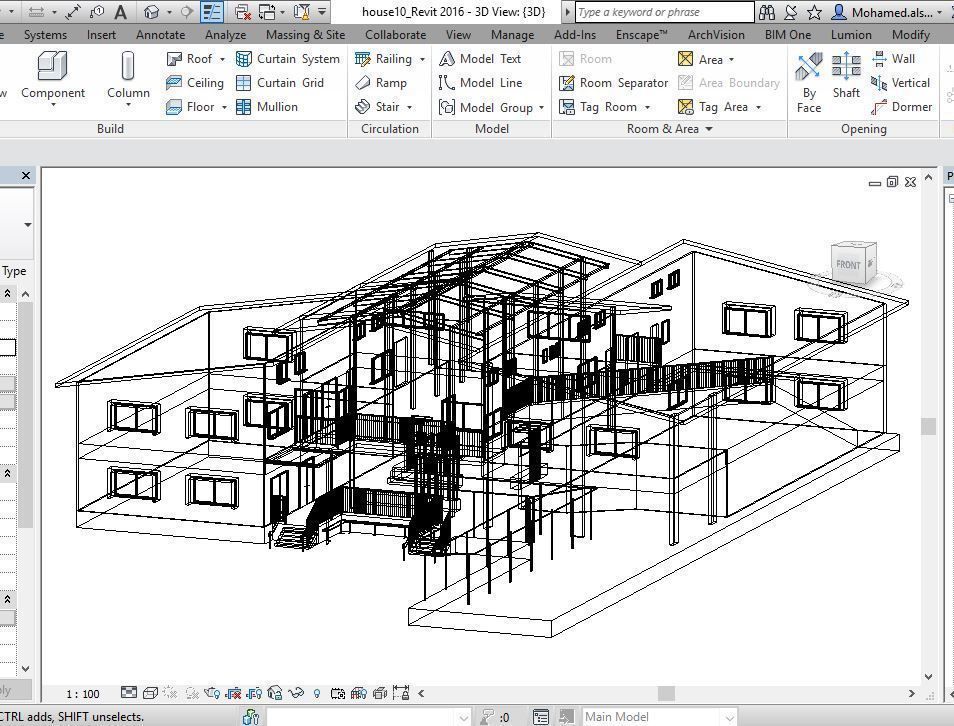Select the Curtain System tool
This screenshot has width=954, height=726.
pyautogui.click(x=288, y=59)
